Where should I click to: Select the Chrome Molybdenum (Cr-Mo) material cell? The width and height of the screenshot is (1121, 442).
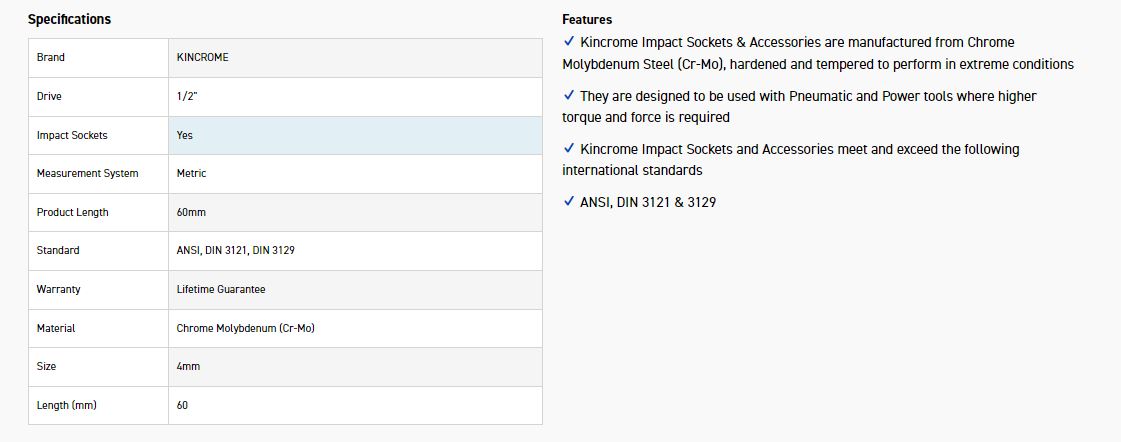[x=246, y=328]
